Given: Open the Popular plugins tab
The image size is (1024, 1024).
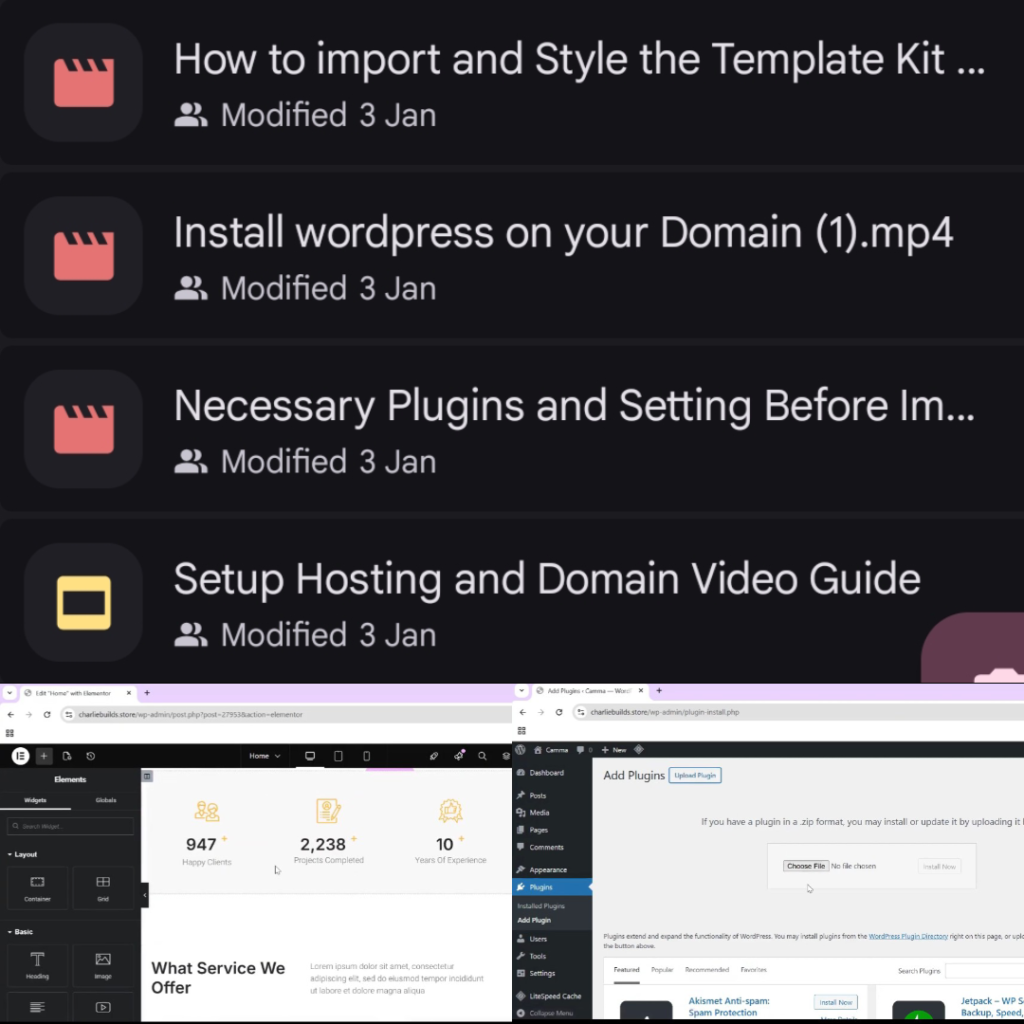Looking at the screenshot, I should [x=662, y=970].
